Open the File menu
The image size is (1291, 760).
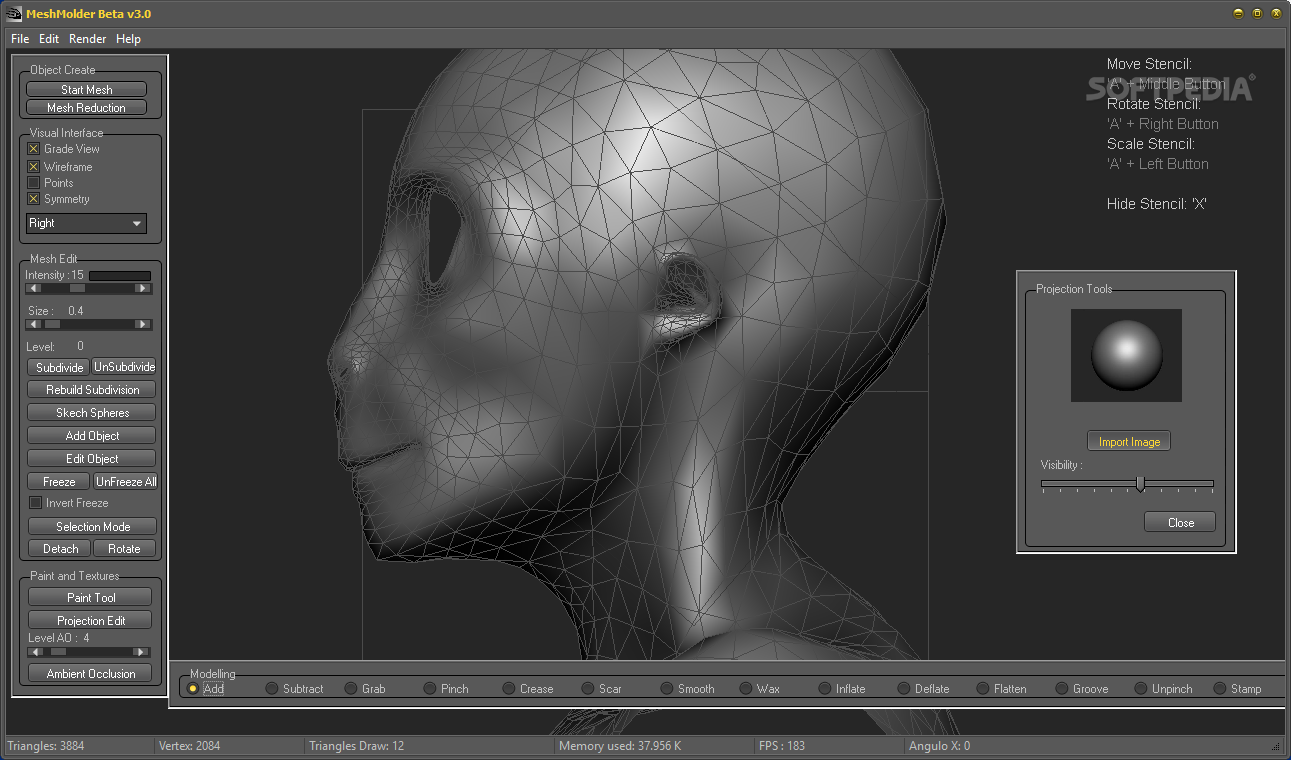(20, 39)
